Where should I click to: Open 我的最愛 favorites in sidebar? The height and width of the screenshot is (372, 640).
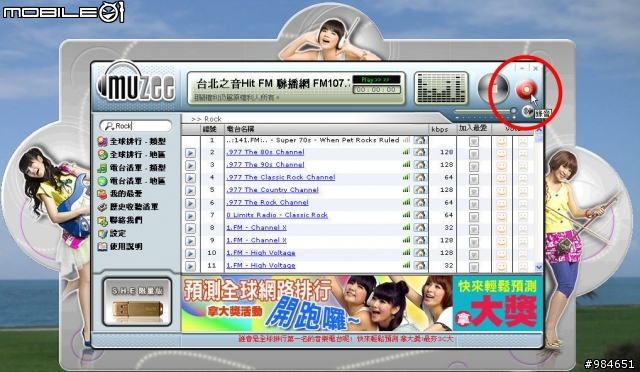click(120, 194)
